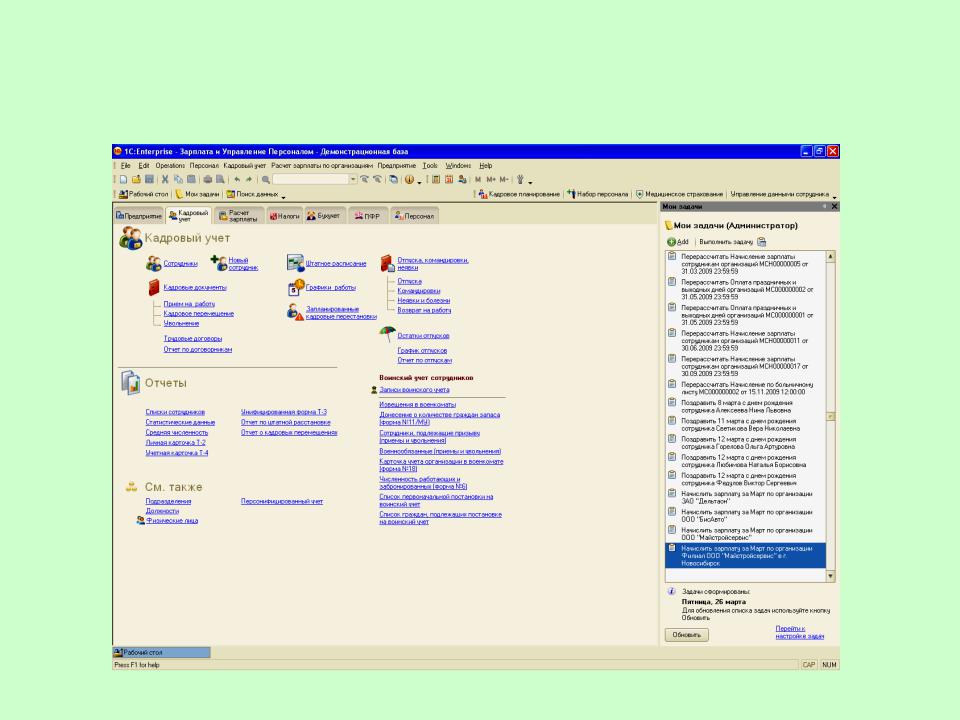Open the Сотрудники link
Screen dimensions: 960x720
point(180,263)
